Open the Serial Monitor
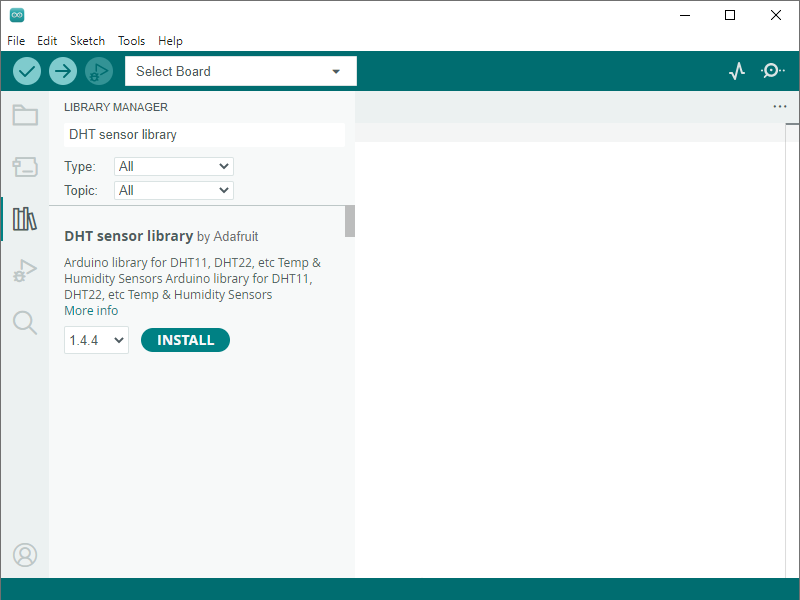 (x=773, y=70)
